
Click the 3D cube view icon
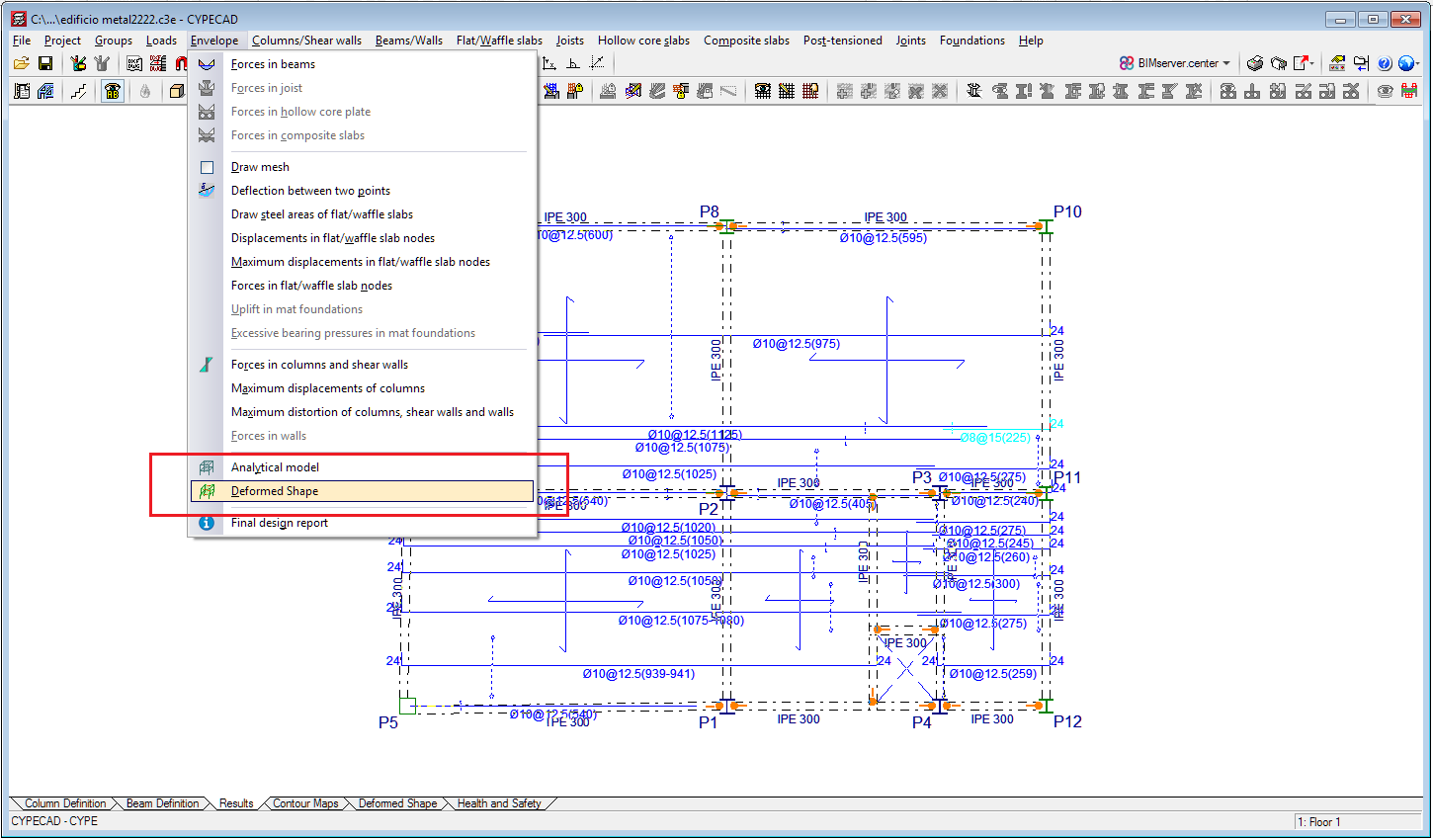tap(177, 92)
